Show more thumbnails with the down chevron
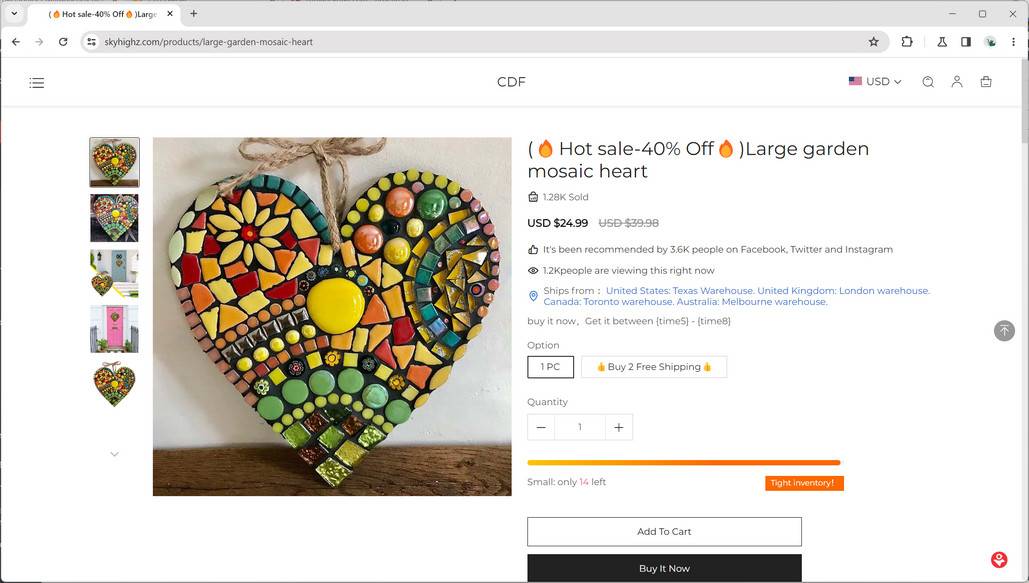Image resolution: width=1029 pixels, height=583 pixels. coord(114,454)
